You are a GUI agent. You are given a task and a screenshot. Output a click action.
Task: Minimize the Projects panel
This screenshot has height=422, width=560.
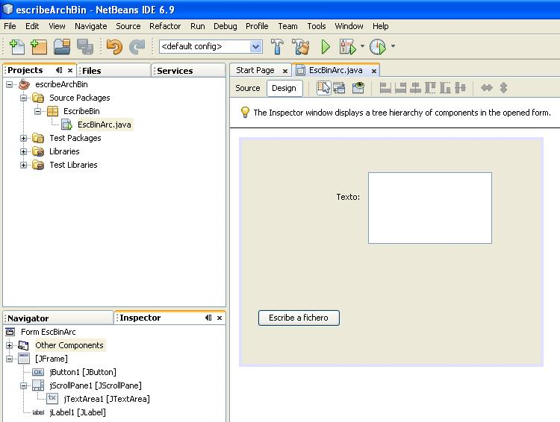pyautogui.click(x=59, y=70)
